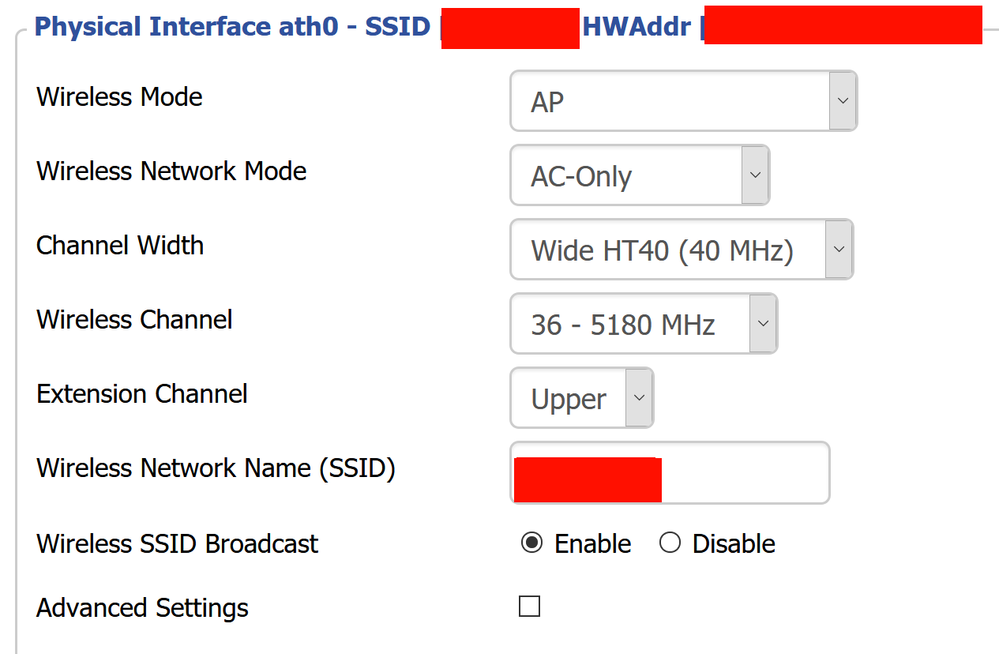Screen dimensions: 999x654
Task: Click the 36 - 5180 MHz channel selector
Action: click(x=643, y=323)
